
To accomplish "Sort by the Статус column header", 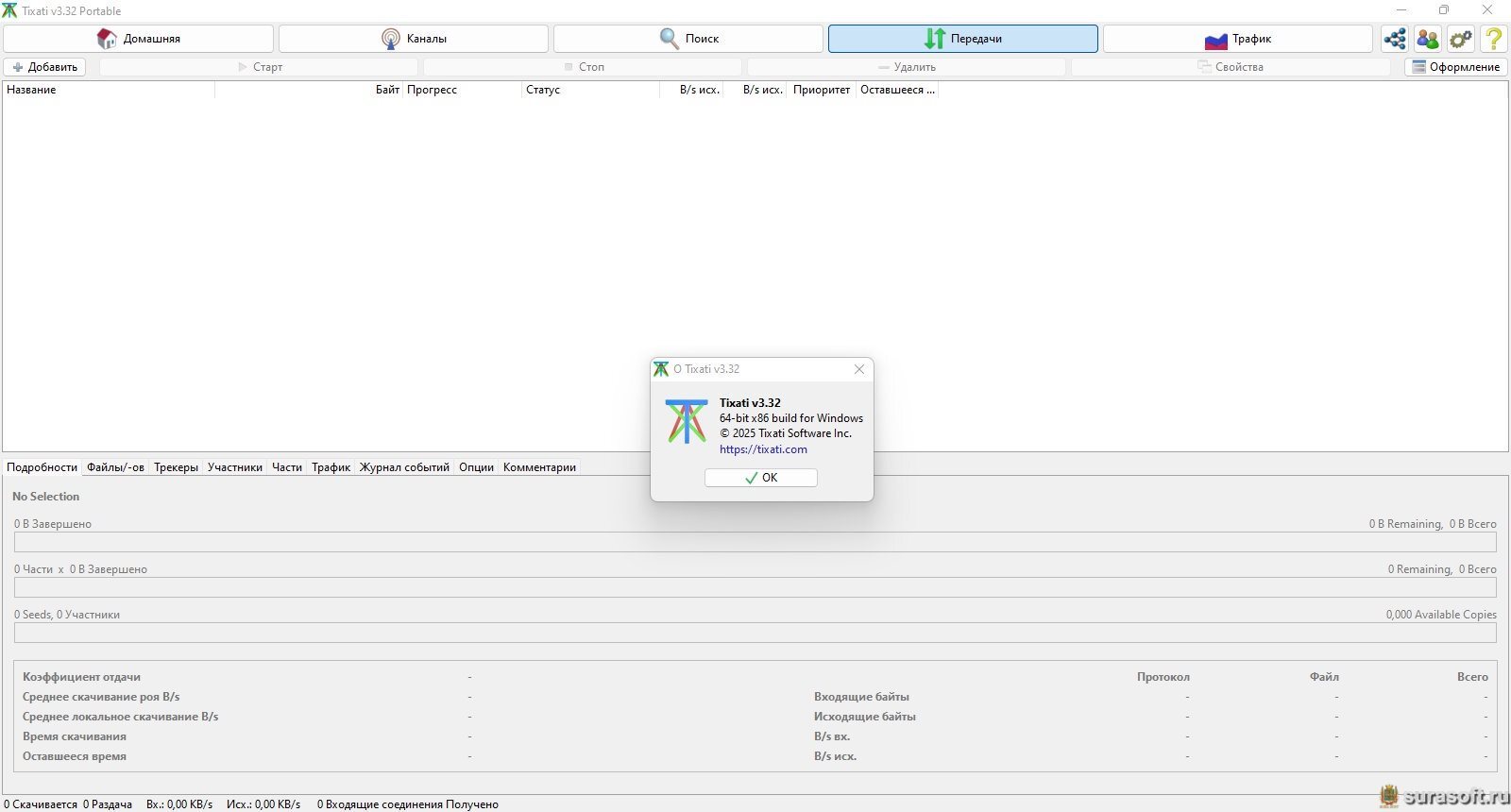I will click(590, 90).
